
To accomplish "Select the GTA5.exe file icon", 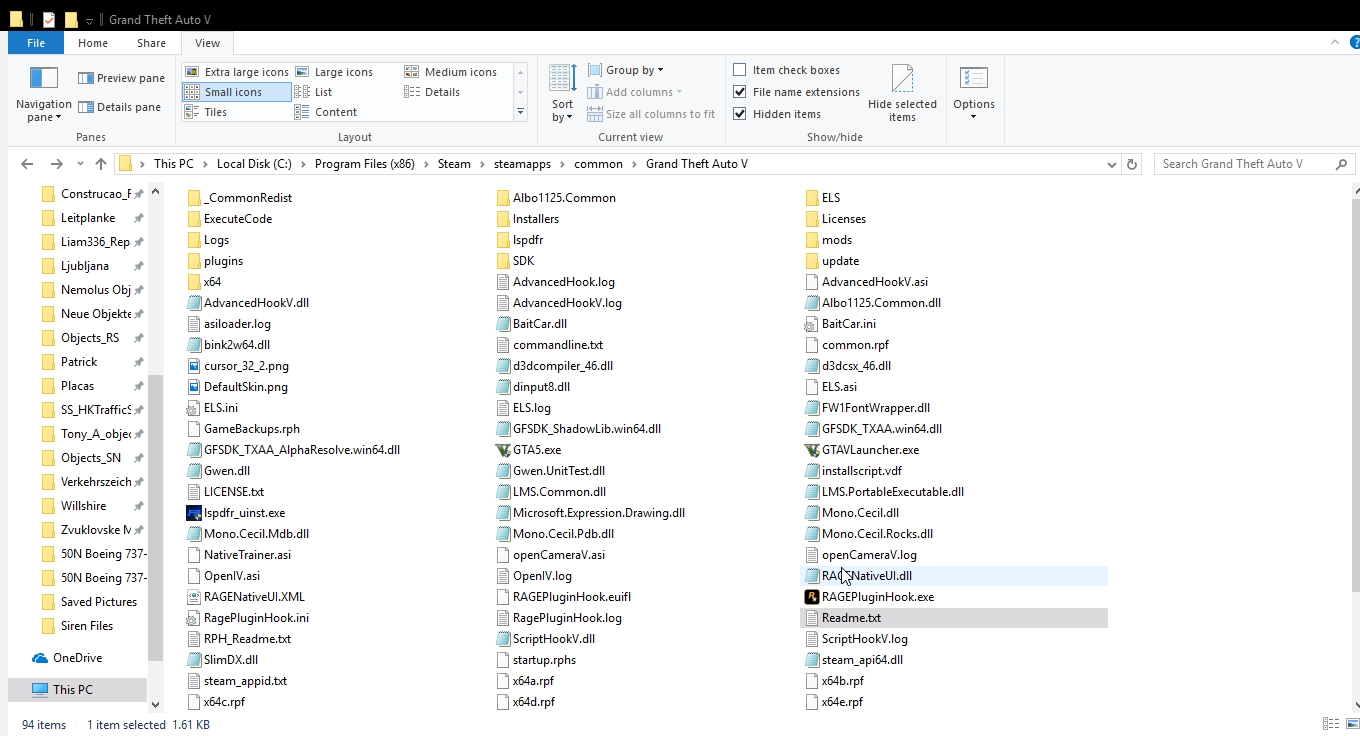I will 504,450.
